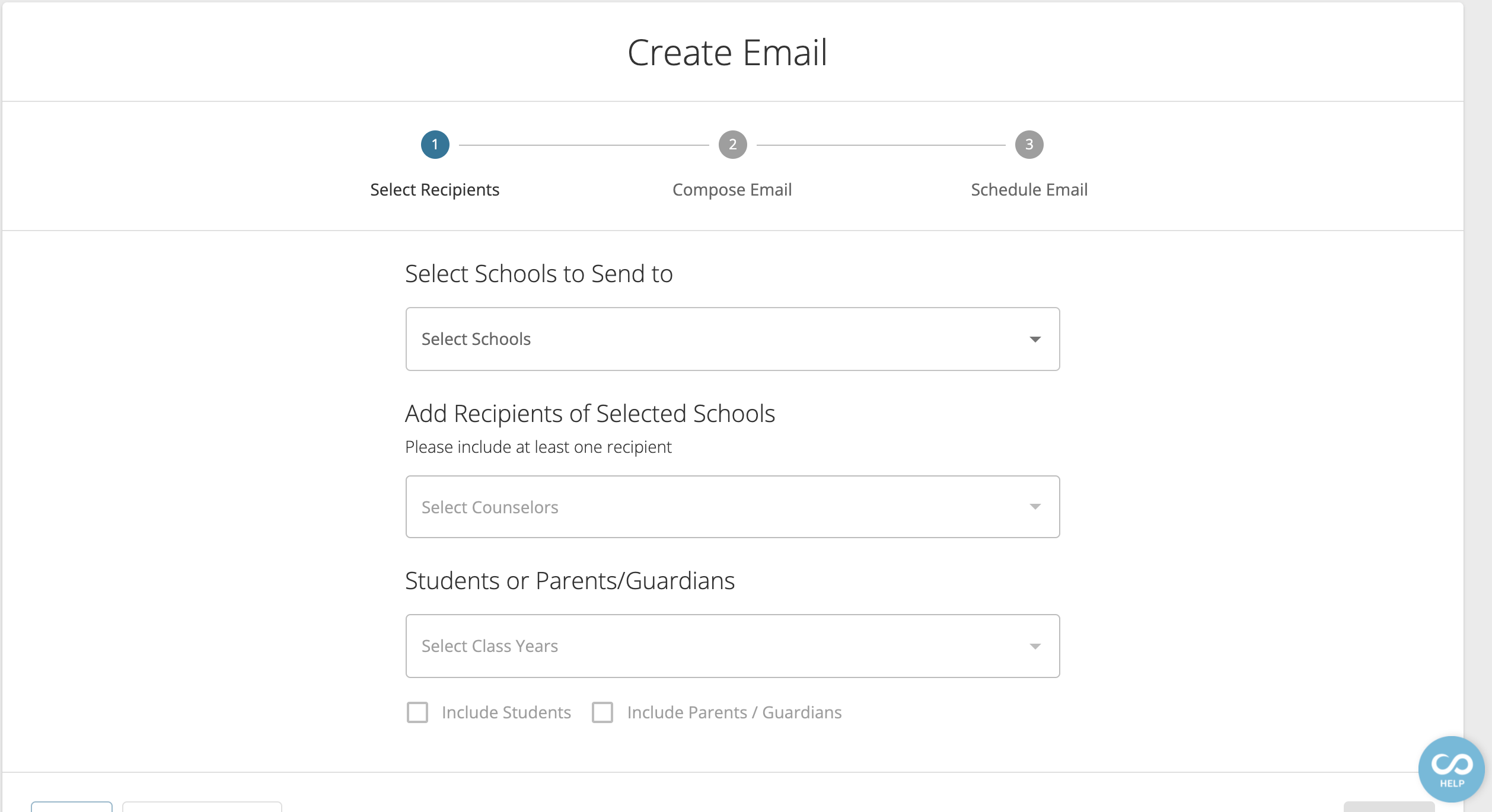Click the step 3 circle indicator
Viewport: 1492px width, 812px height.
pos(1029,145)
